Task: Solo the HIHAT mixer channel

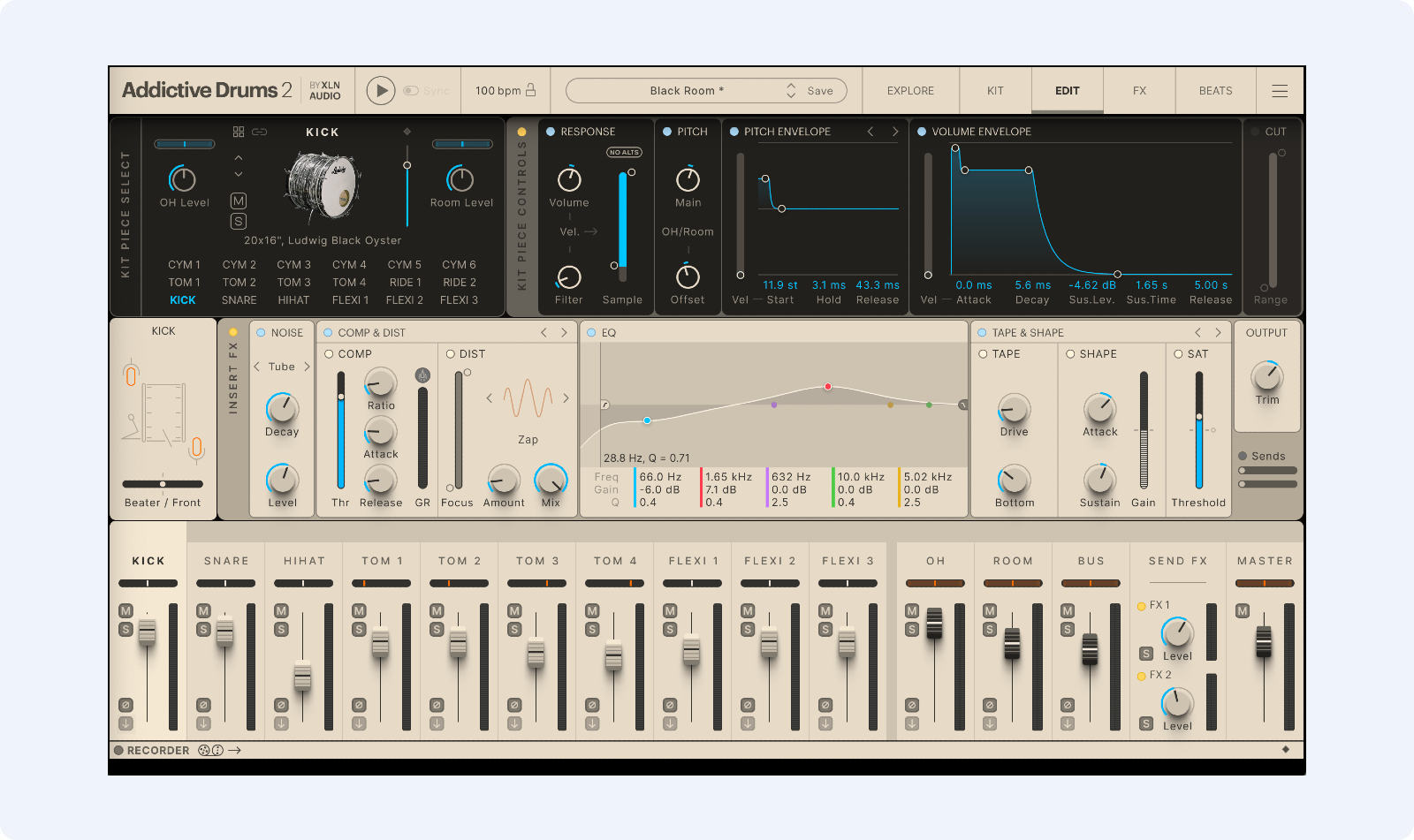Action: click(281, 630)
